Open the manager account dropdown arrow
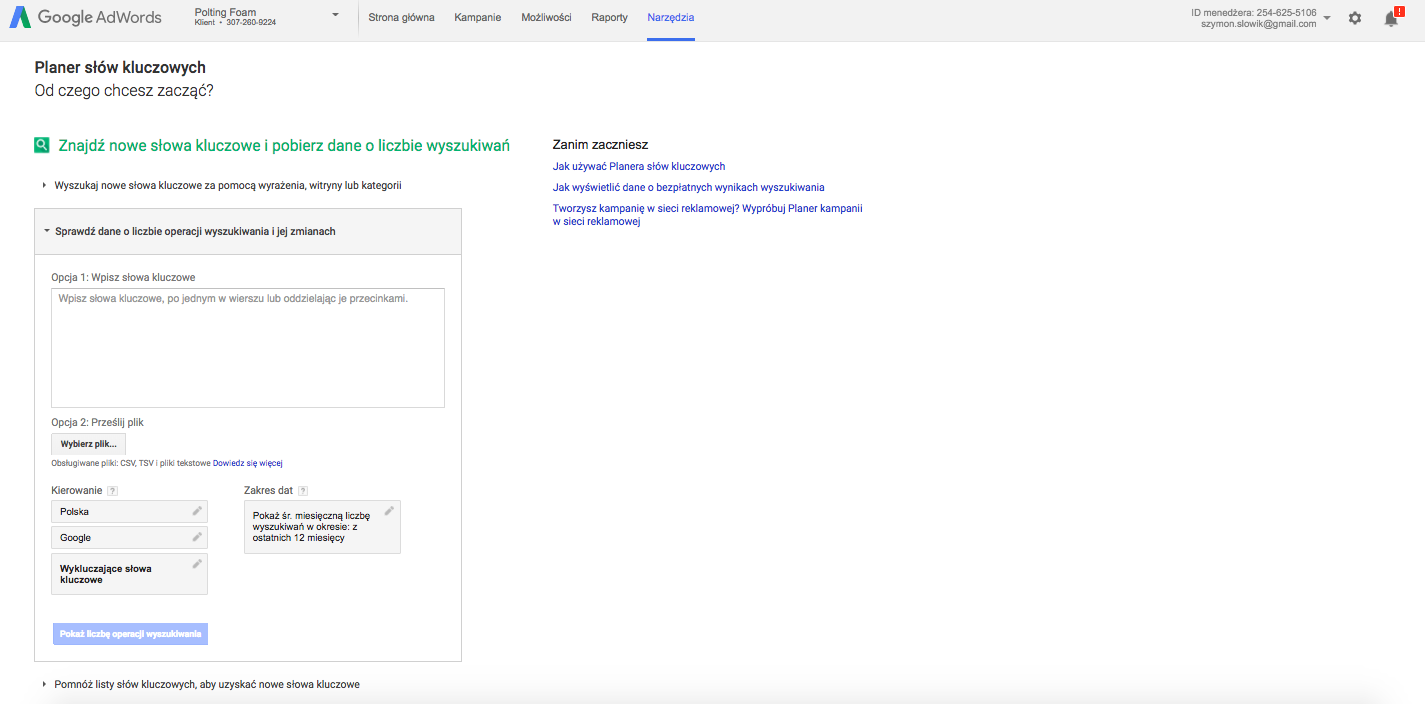The height and width of the screenshot is (704, 1427). (x=1326, y=18)
